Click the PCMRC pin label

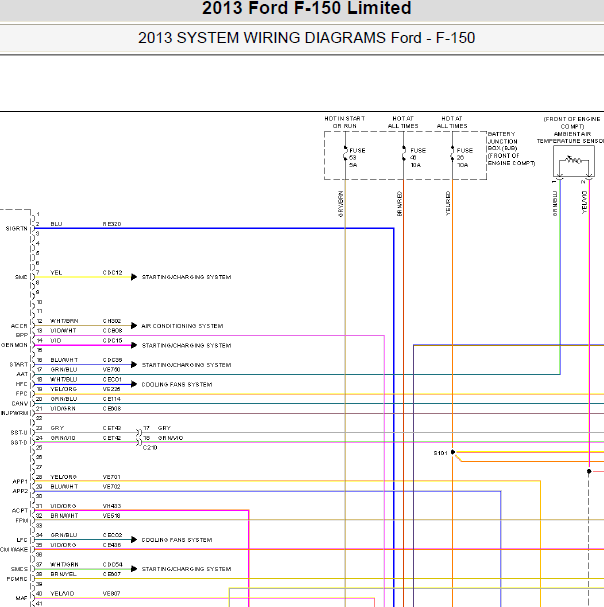[x=17, y=579]
